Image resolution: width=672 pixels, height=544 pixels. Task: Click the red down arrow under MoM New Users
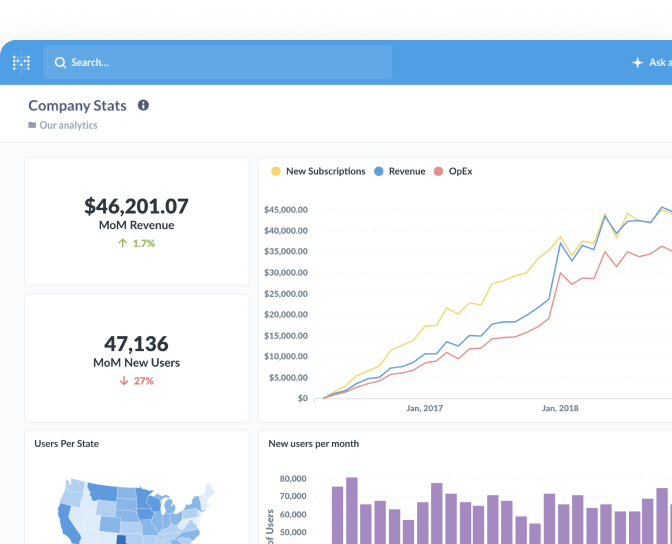[x=124, y=381]
